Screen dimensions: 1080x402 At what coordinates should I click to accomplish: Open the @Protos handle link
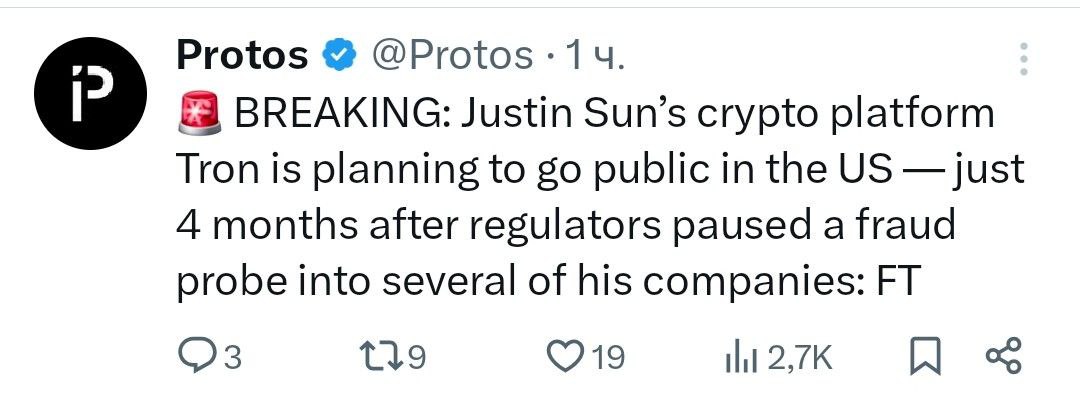453,56
